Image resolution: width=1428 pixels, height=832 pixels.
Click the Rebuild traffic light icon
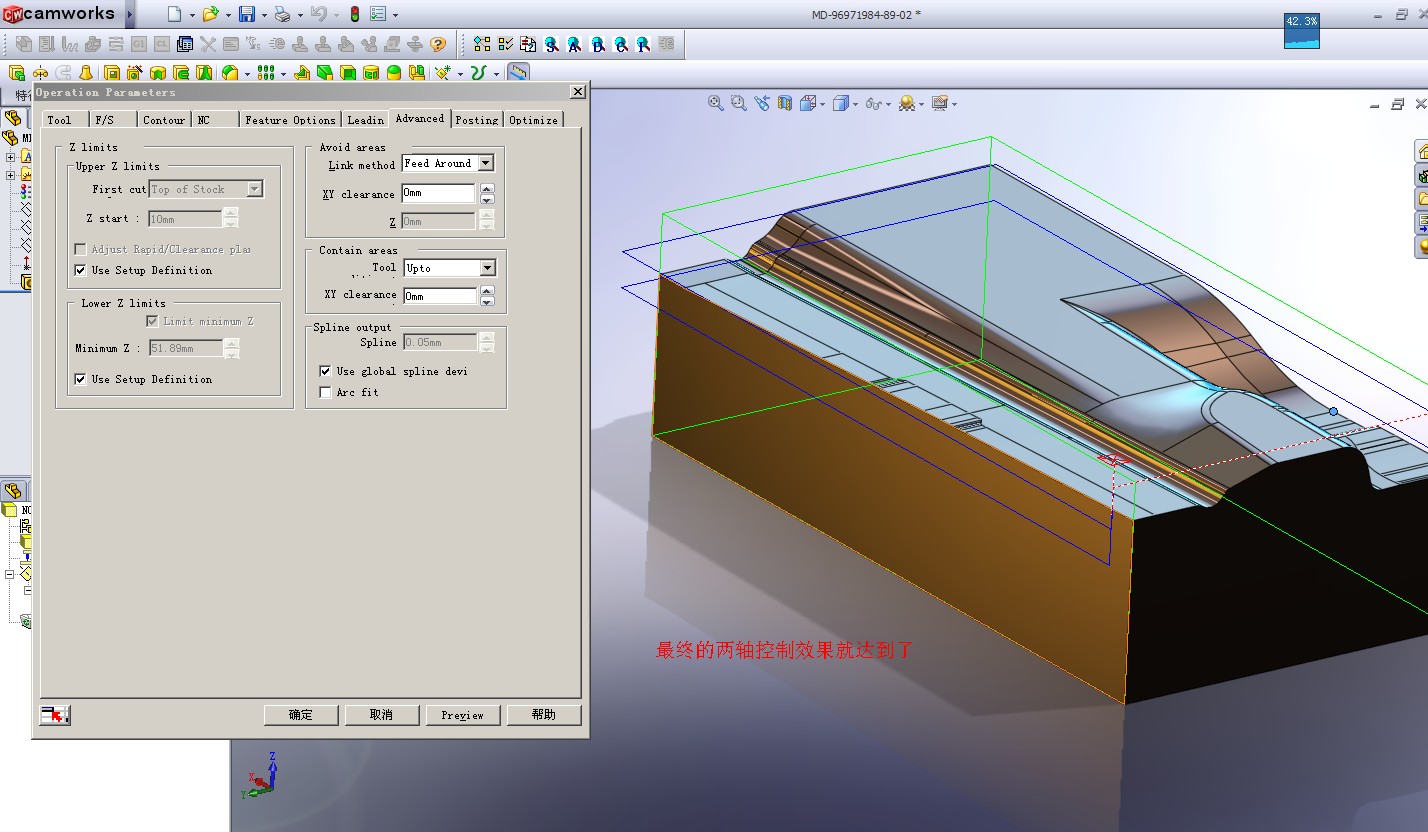pyautogui.click(x=354, y=14)
